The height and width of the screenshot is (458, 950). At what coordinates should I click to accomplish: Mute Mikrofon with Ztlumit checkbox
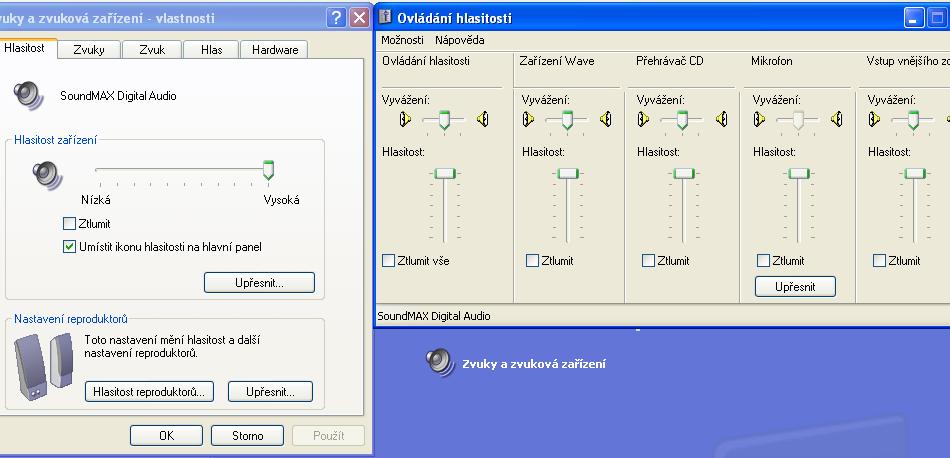pyautogui.click(x=763, y=261)
